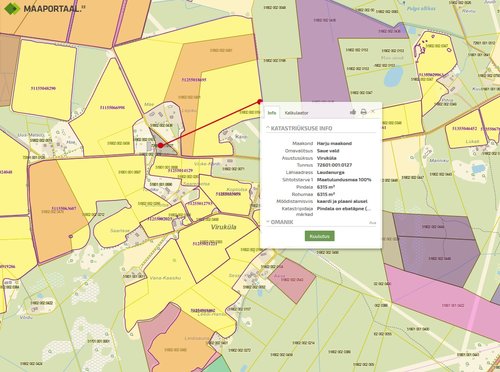The width and height of the screenshot is (500, 372).
Task: Collapse the Katastriüksuse Info section
Action: tap(268, 128)
